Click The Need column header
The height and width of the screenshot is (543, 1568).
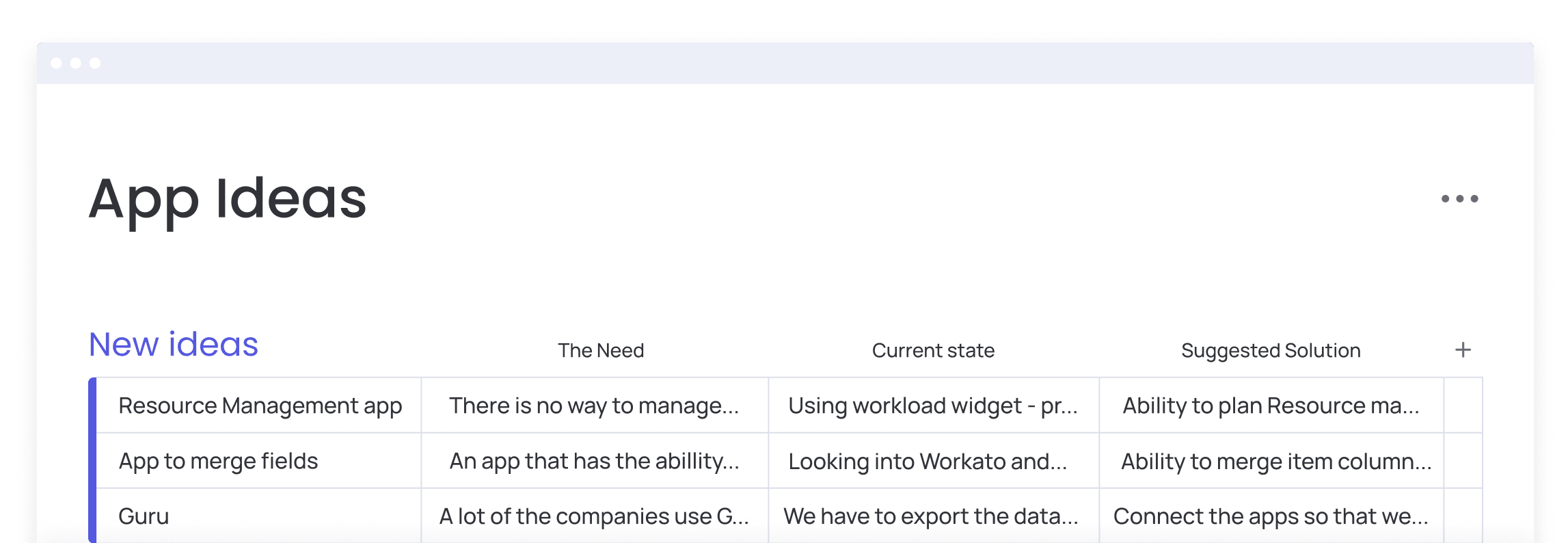click(601, 350)
